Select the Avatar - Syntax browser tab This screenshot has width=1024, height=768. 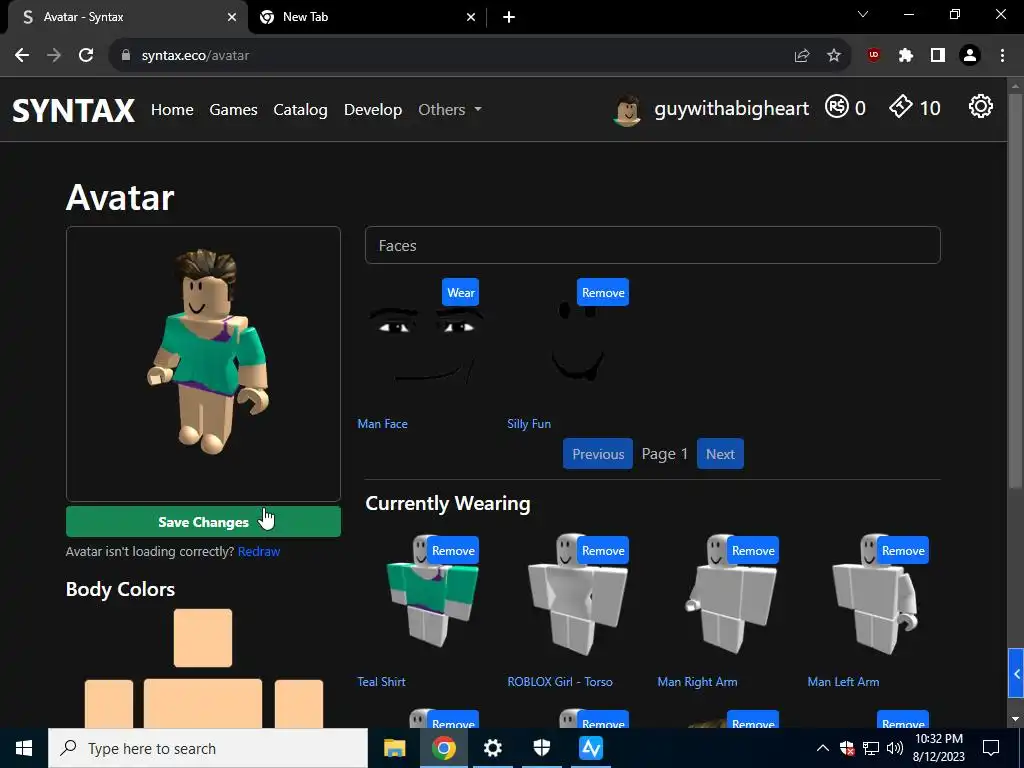click(127, 17)
